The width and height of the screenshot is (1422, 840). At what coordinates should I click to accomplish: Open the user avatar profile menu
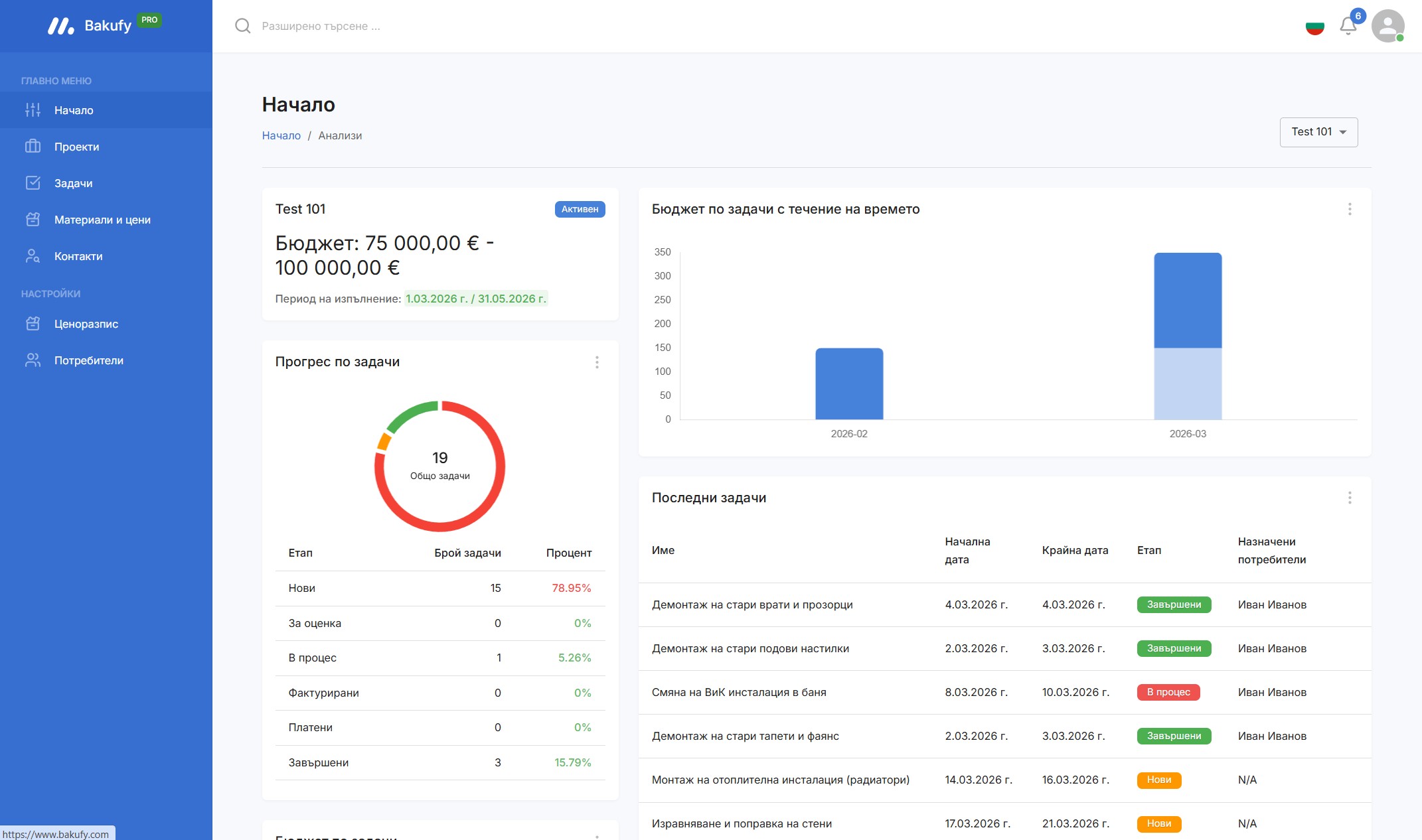(1387, 26)
